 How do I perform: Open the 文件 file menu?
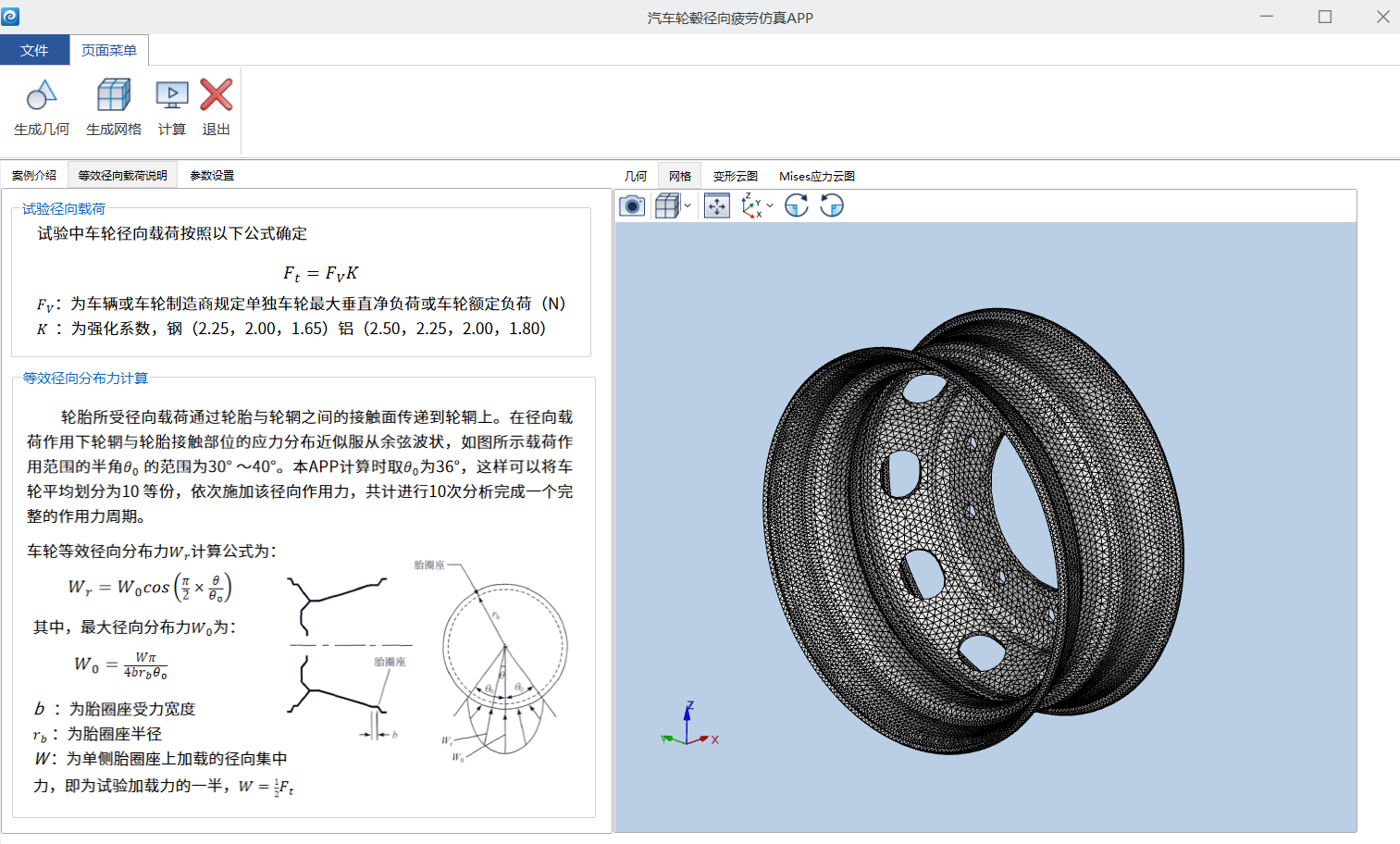click(34, 50)
